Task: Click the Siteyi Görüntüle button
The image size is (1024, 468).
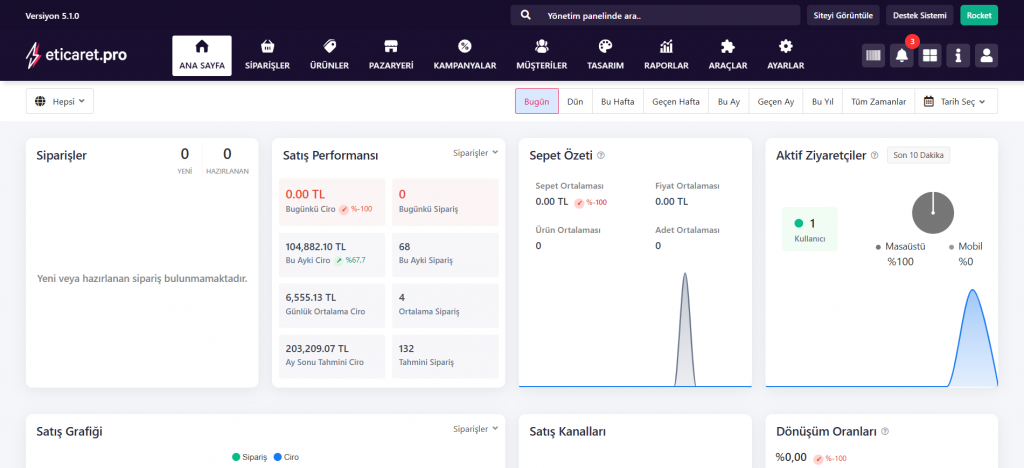Action: 843,16
